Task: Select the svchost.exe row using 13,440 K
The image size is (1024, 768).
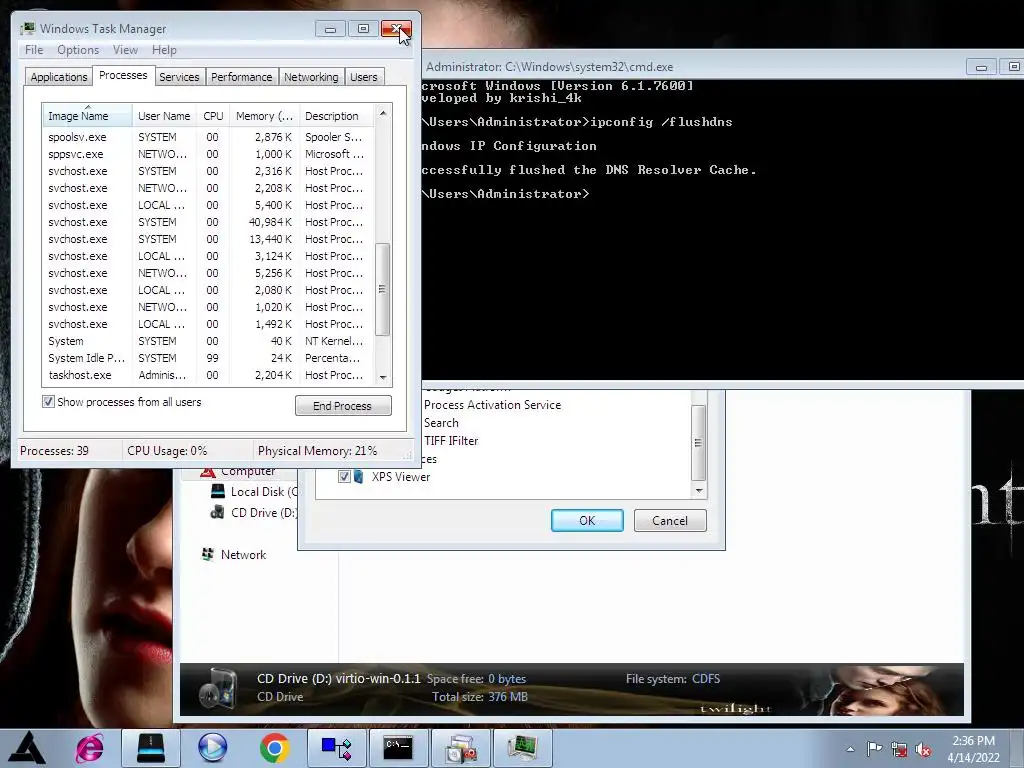Action: [208, 239]
